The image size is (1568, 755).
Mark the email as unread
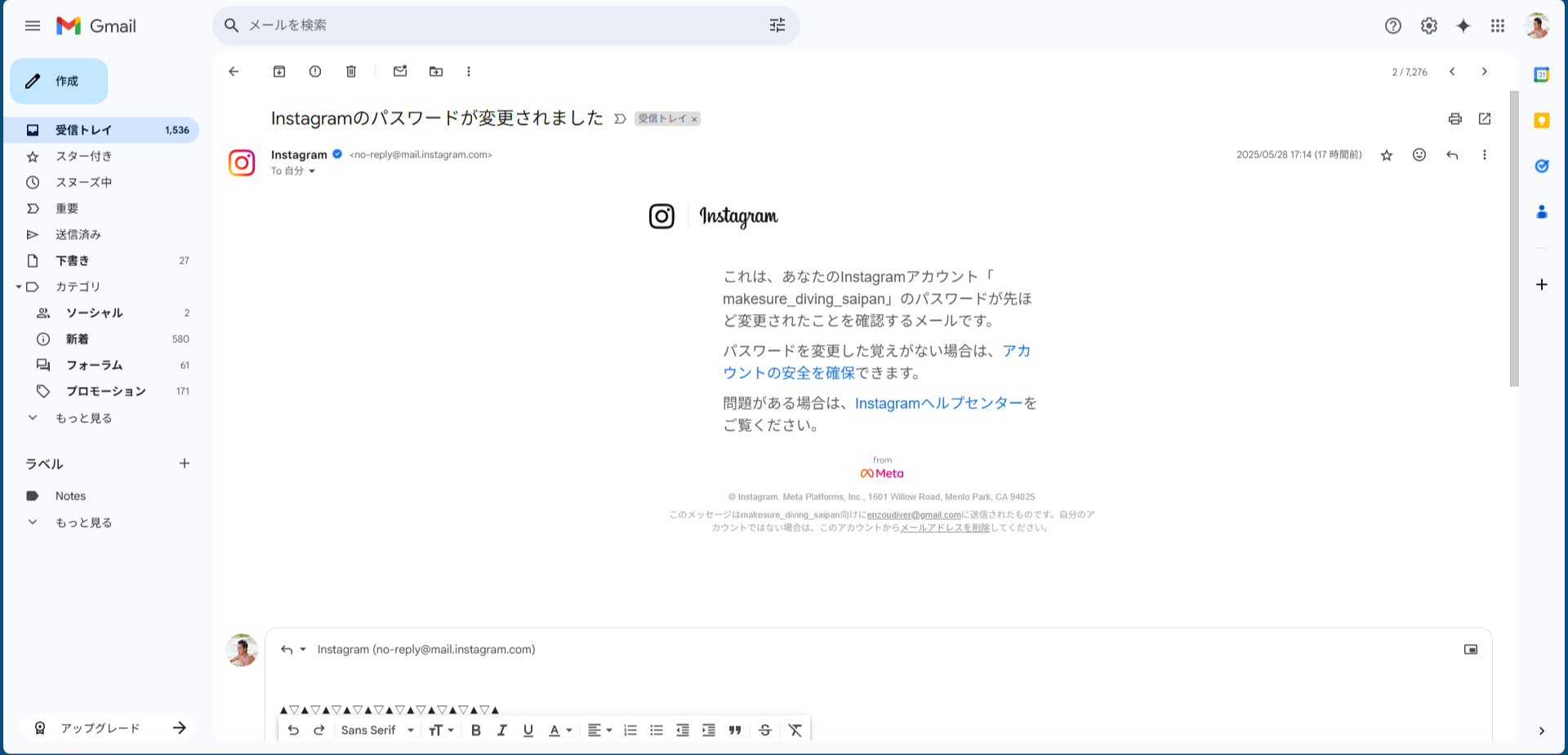coord(400,72)
